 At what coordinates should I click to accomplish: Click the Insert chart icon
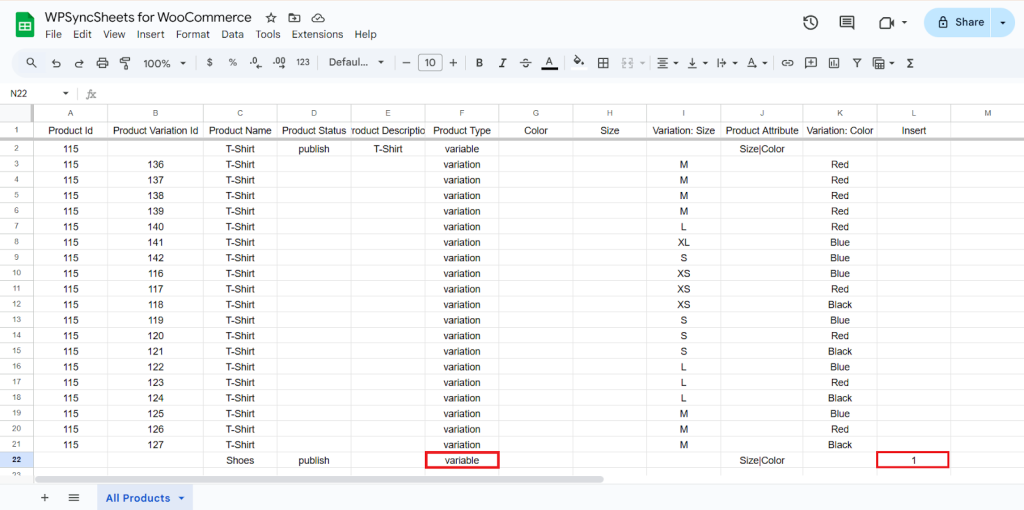pyautogui.click(x=834, y=63)
